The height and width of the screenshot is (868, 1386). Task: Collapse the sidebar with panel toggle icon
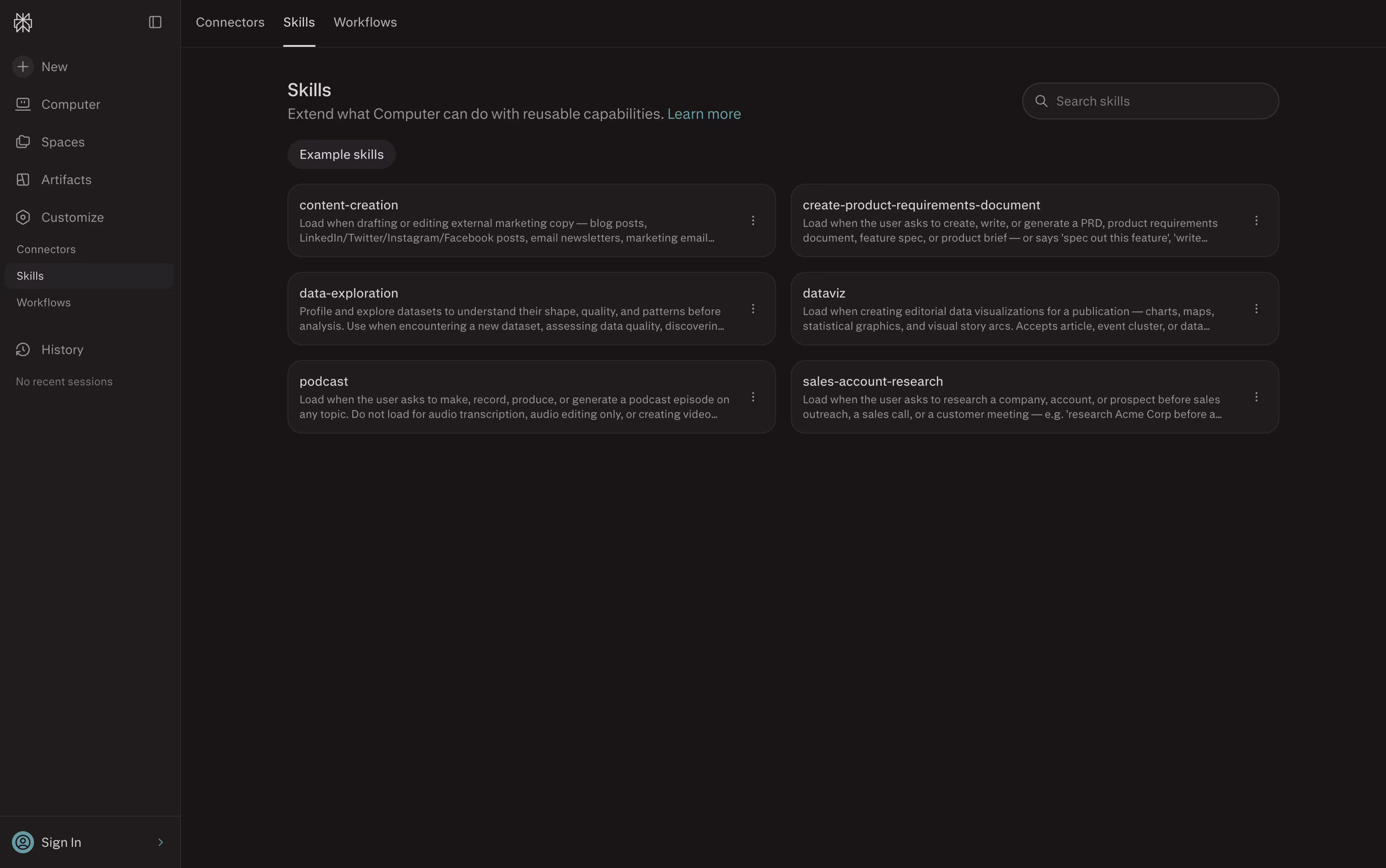click(x=155, y=23)
